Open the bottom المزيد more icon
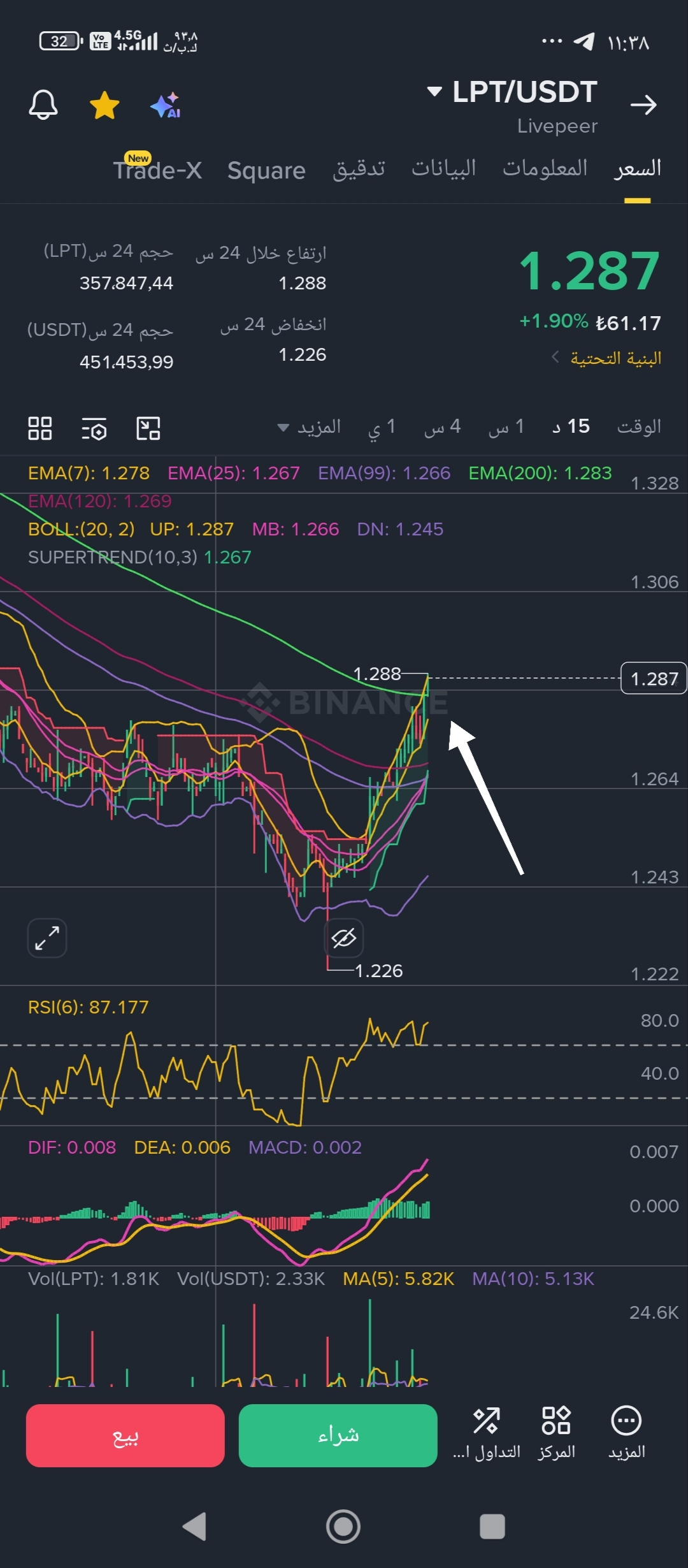 click(626, 1432)
